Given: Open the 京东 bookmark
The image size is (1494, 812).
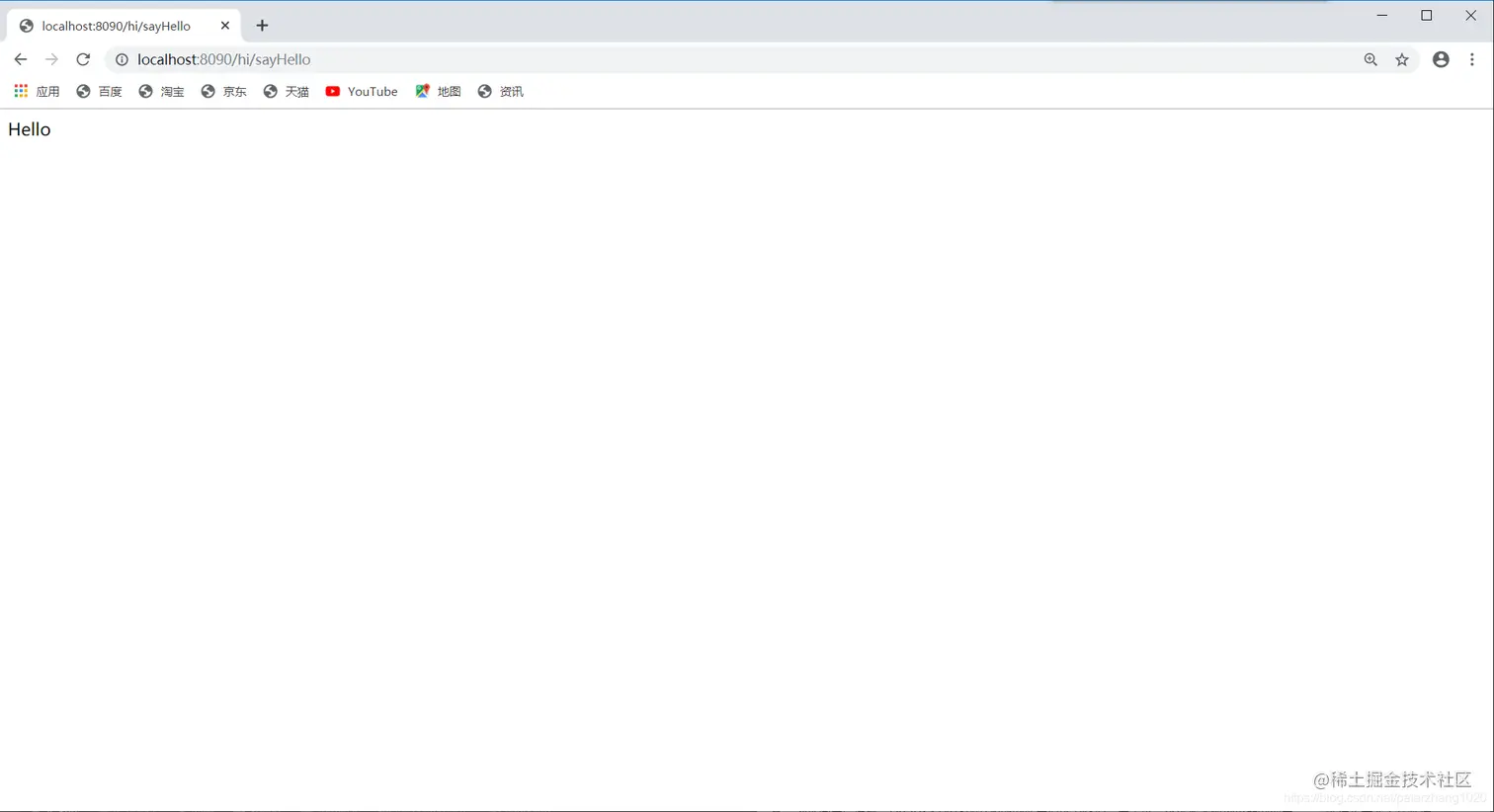Looking at the screenshot, I should pyautogui.click(x=223, y=91).
